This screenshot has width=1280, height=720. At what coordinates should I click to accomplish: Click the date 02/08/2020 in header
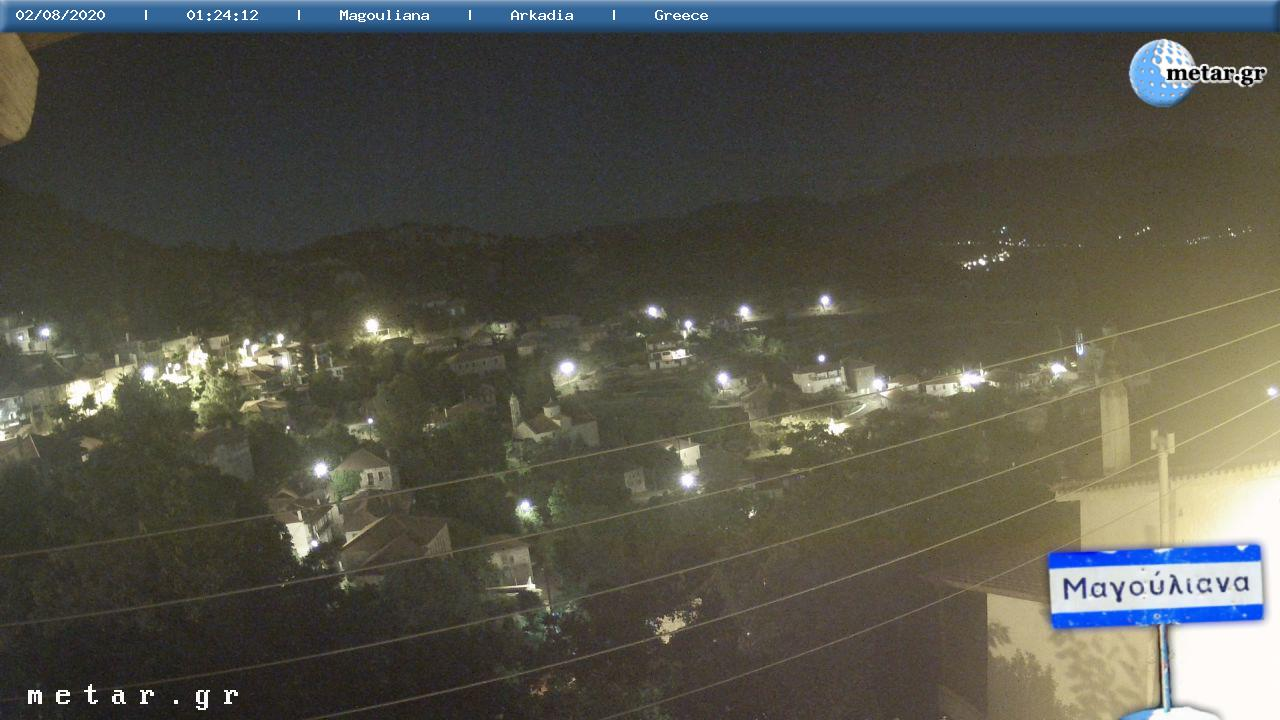click(60, 15)
